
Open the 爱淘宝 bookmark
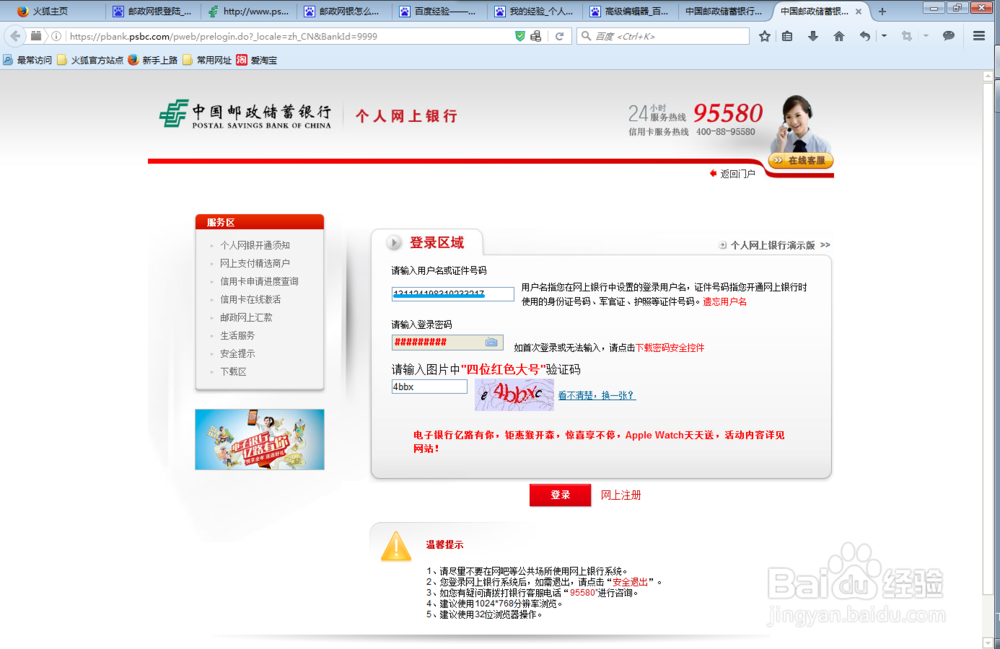(x=256, y=60)
